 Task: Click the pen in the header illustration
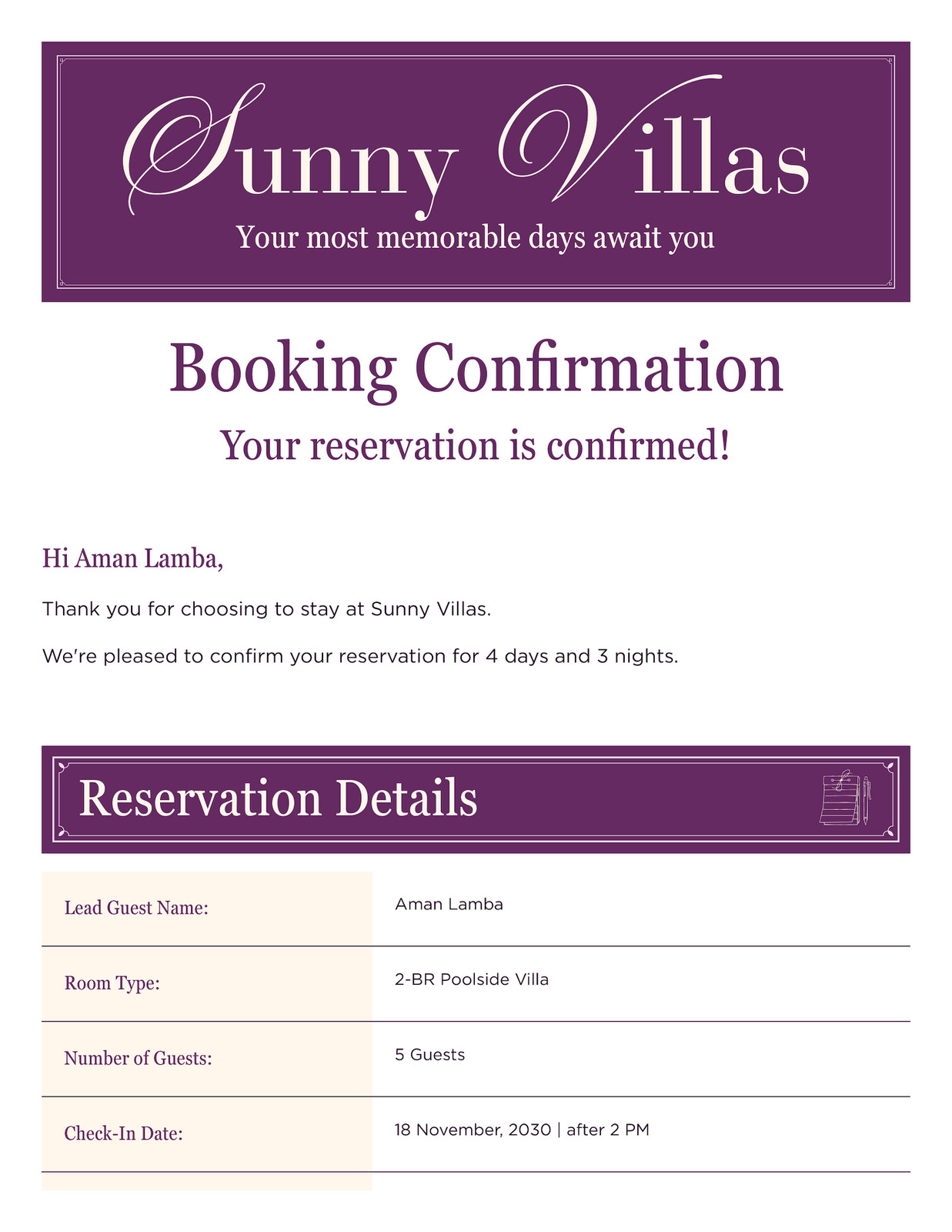(866, 800)
